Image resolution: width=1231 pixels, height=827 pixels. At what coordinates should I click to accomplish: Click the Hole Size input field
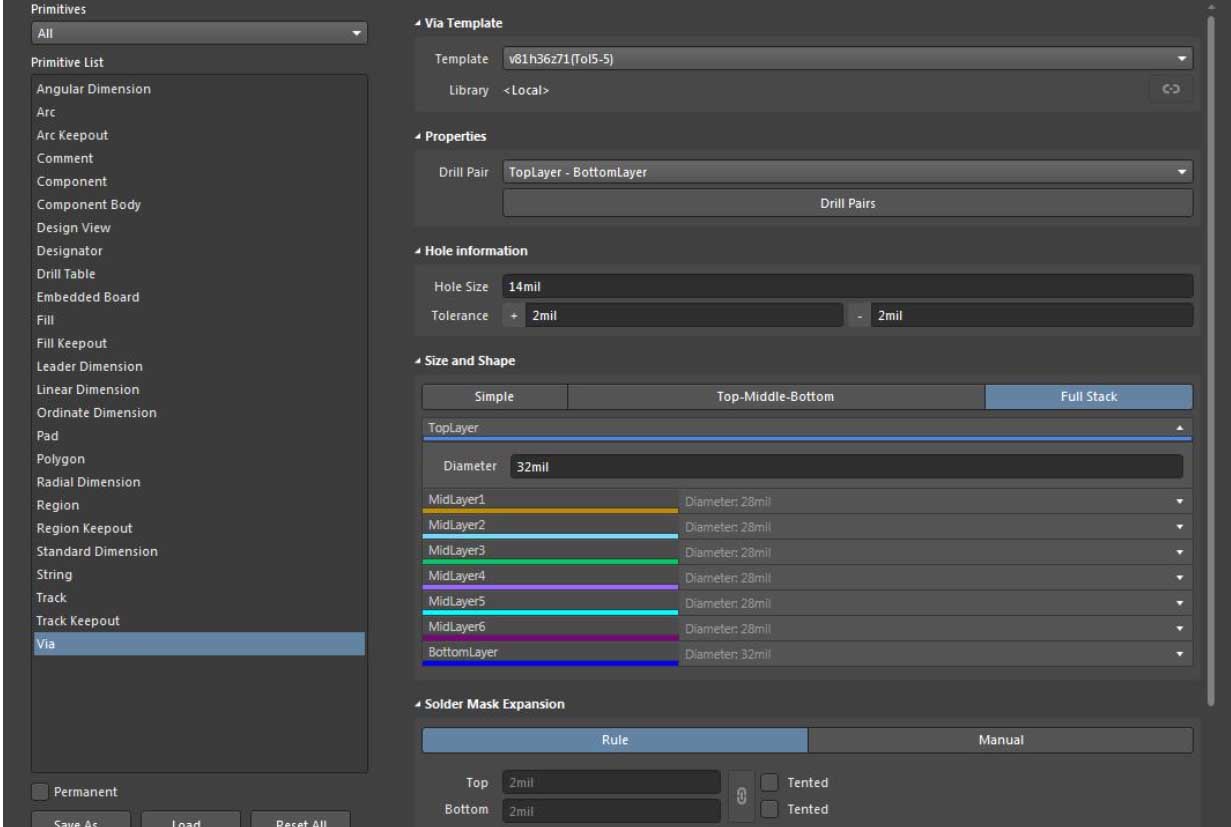click(847, 287)
